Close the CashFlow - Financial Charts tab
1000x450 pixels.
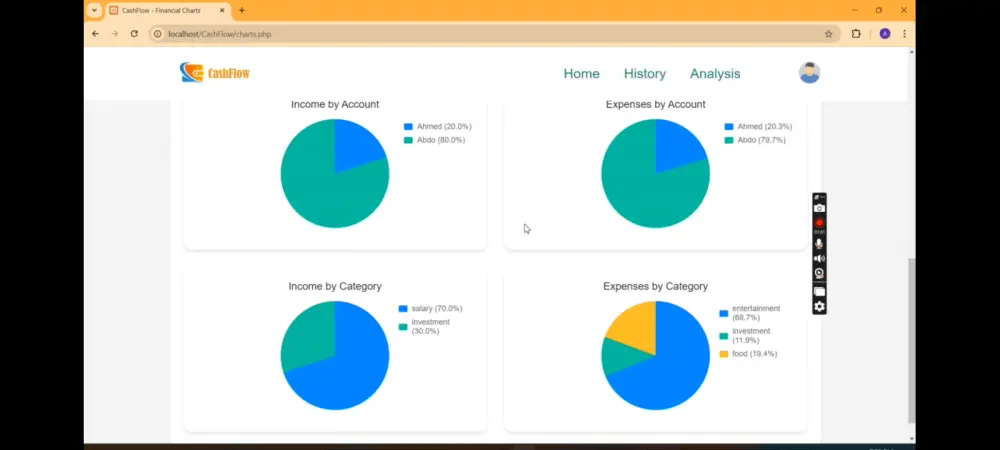pos(222,10)
